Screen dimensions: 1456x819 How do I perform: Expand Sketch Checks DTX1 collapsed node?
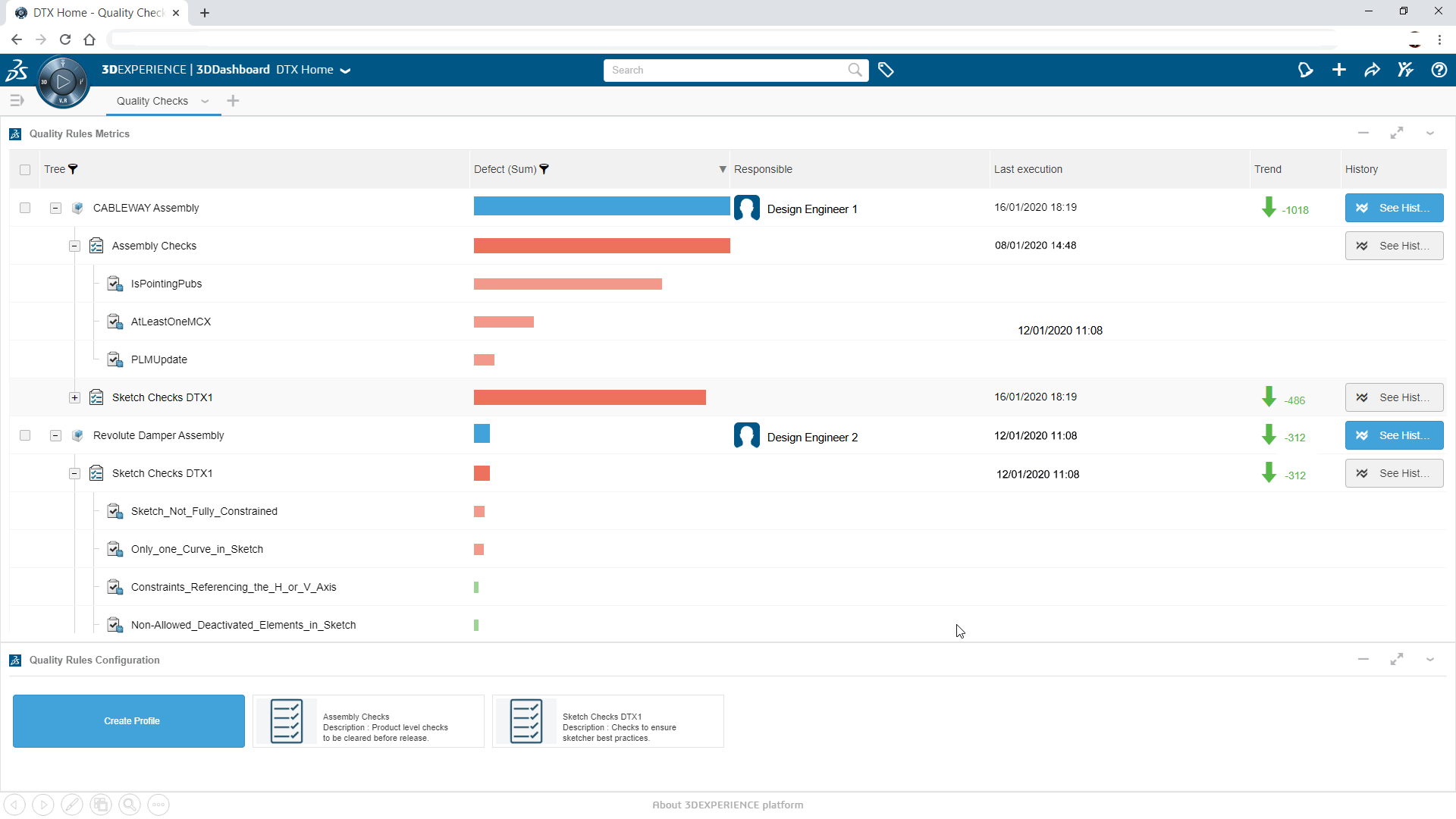(x=75, y=397)
